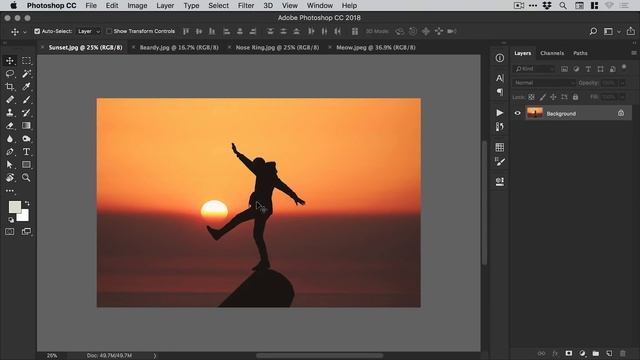The width and height of the screenshot is (640, 360).
Task: Switch to the Channels tab
Action: [x=552, y=53]
